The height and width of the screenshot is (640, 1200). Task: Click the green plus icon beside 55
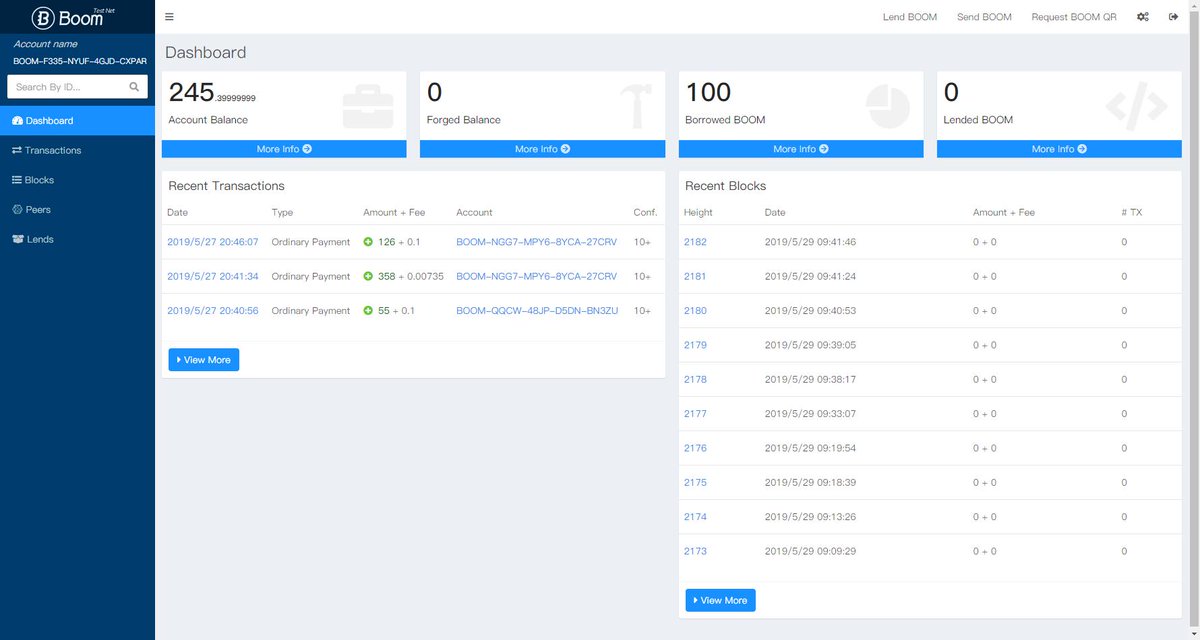click(x=368, y=311)
